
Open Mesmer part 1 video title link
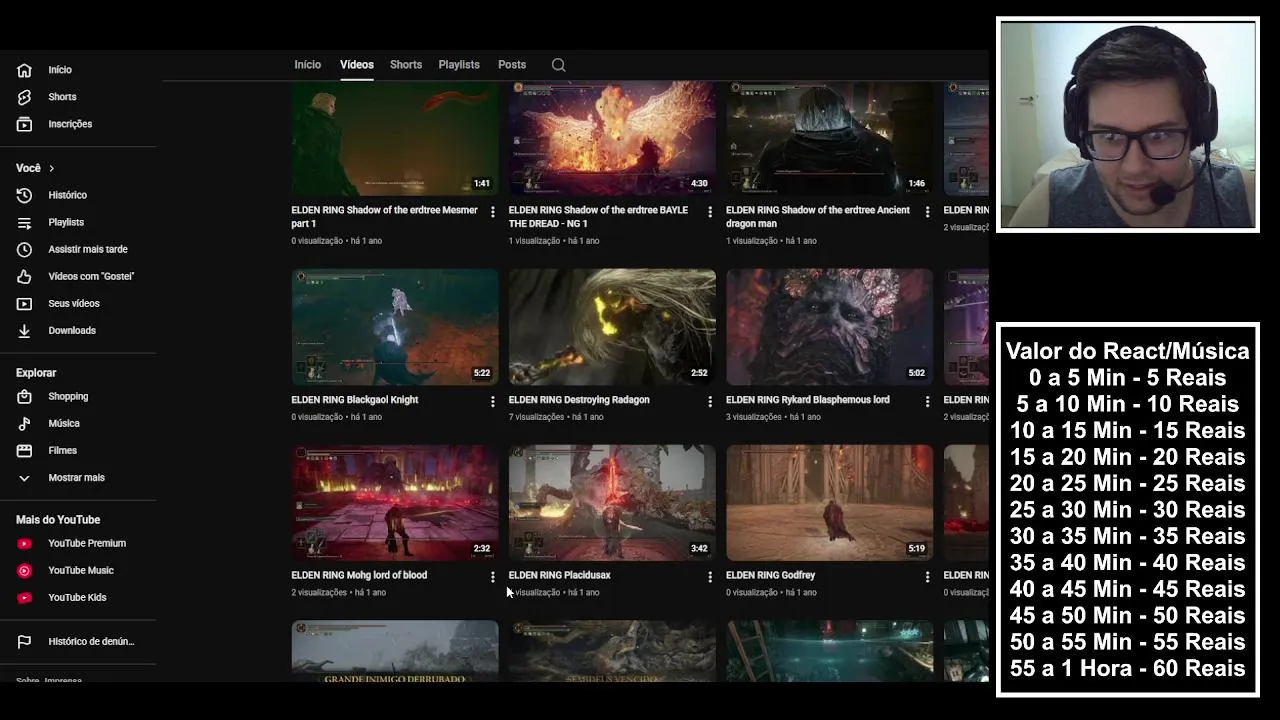tap(384, 217)
